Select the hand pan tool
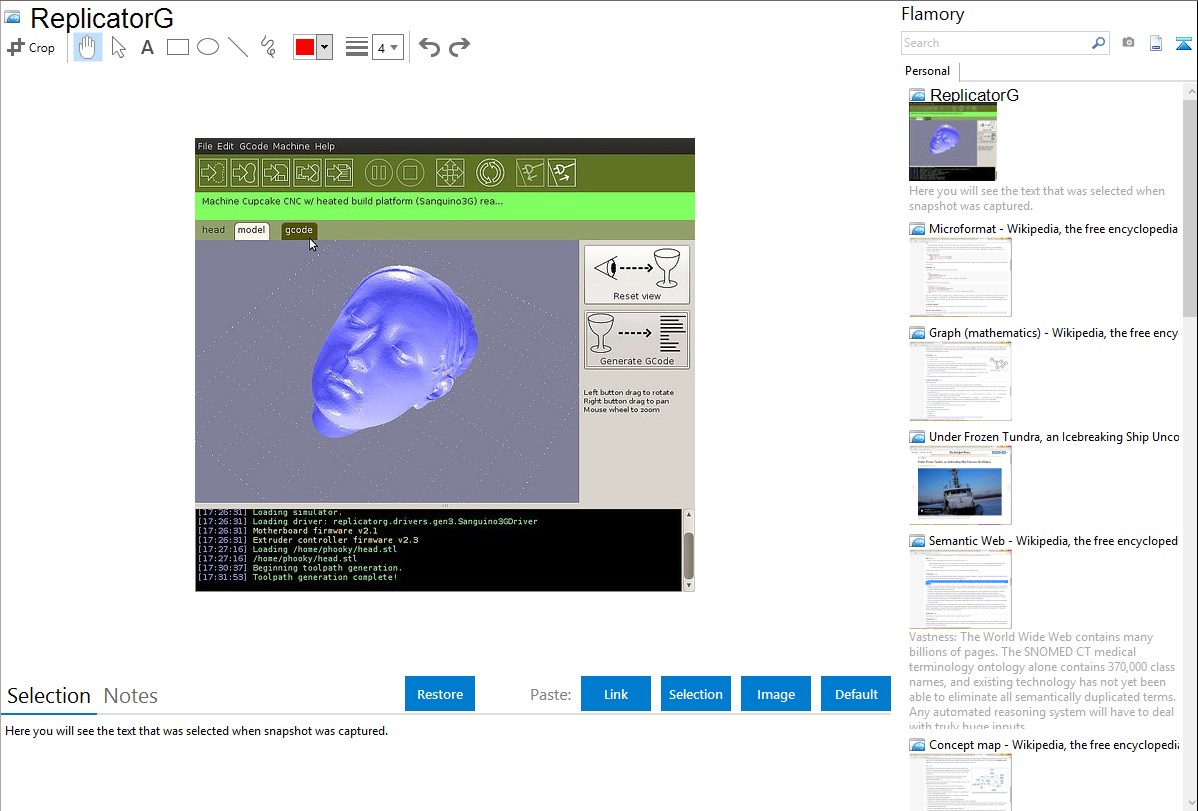 [x=87, y=47]
